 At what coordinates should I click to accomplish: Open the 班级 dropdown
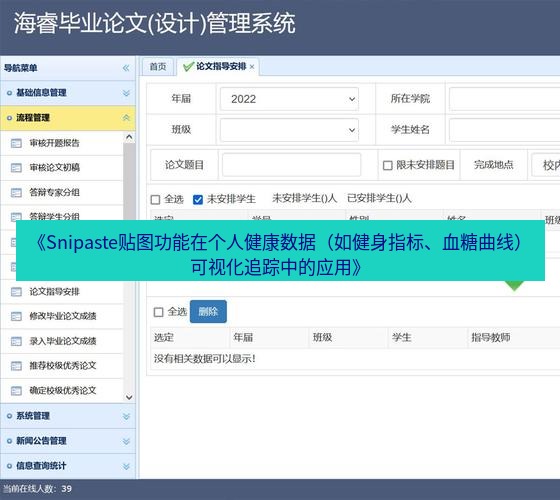pyautogui.click(x=289, y=130)
